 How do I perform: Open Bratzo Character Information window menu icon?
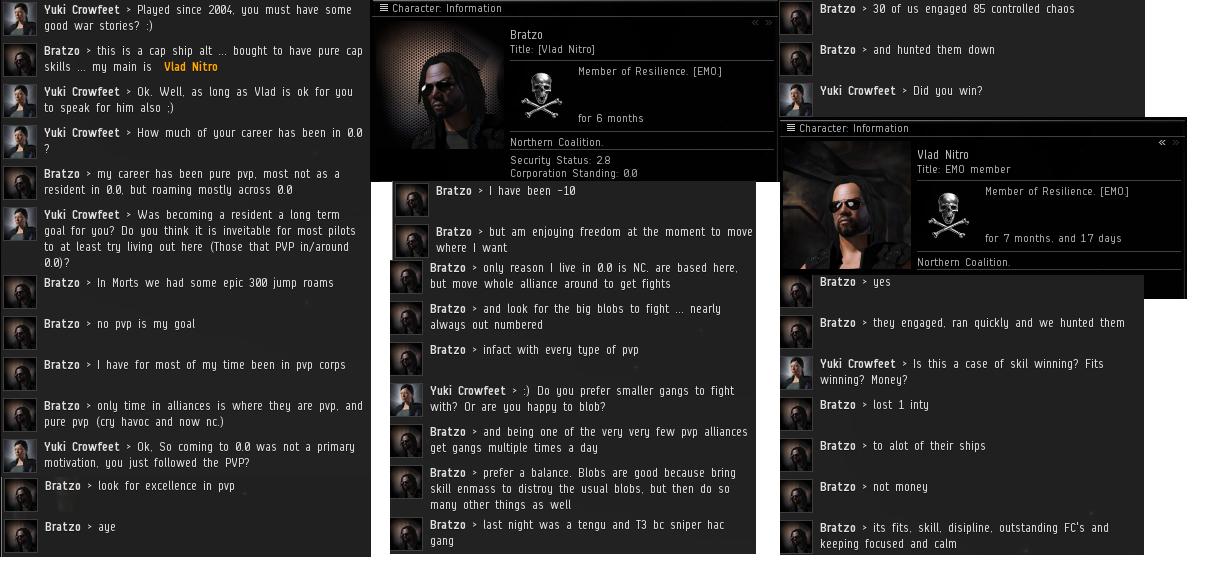pyautogui.click(x=384, y=8)
